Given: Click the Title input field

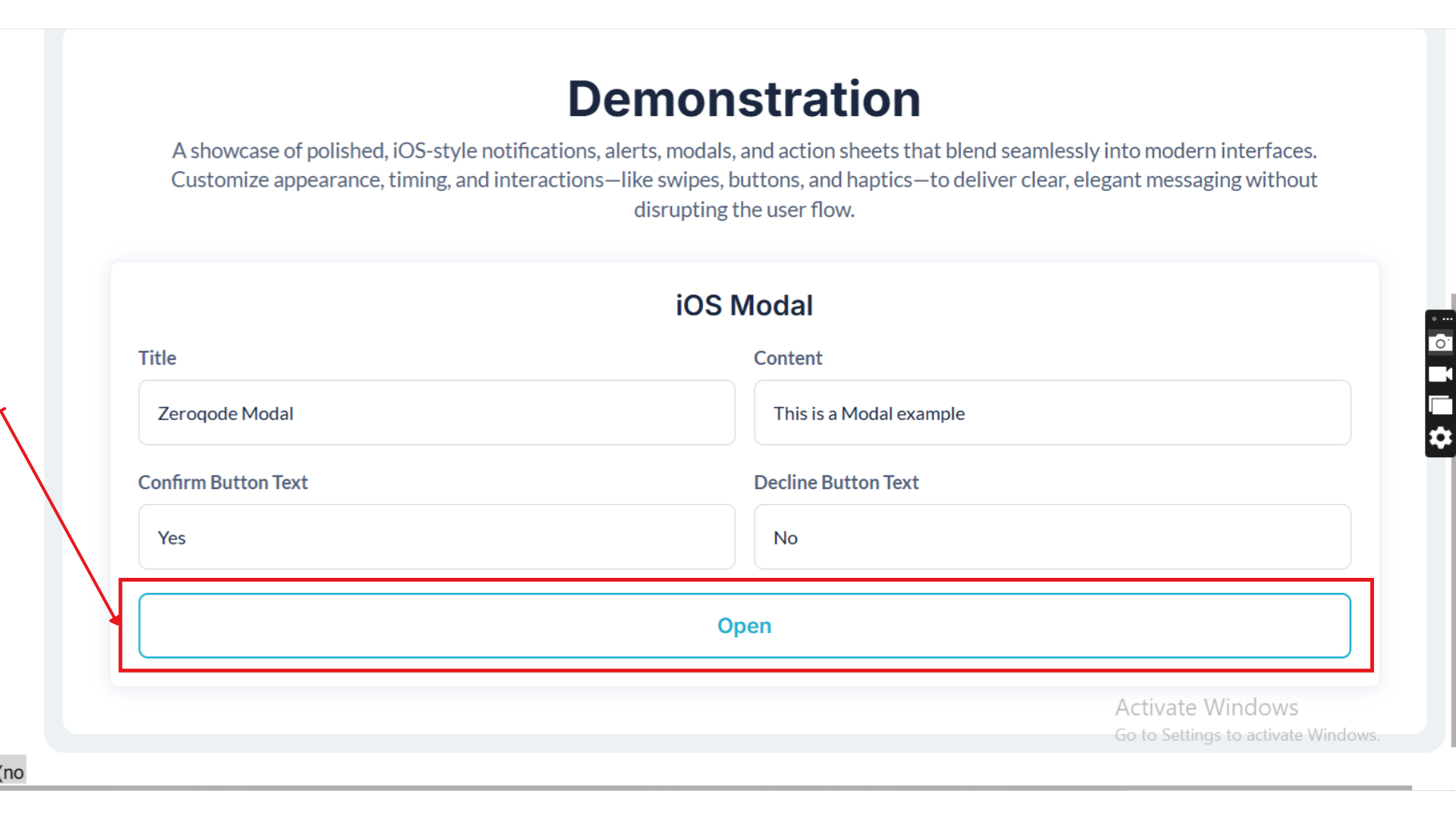Looking at the screenshot, I should click(436, 413).
